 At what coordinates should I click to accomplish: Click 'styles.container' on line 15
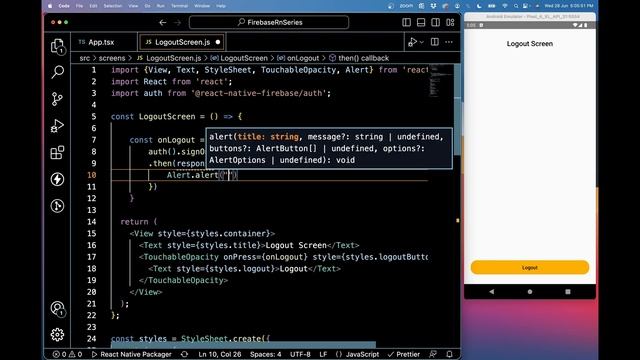(228, 234)
